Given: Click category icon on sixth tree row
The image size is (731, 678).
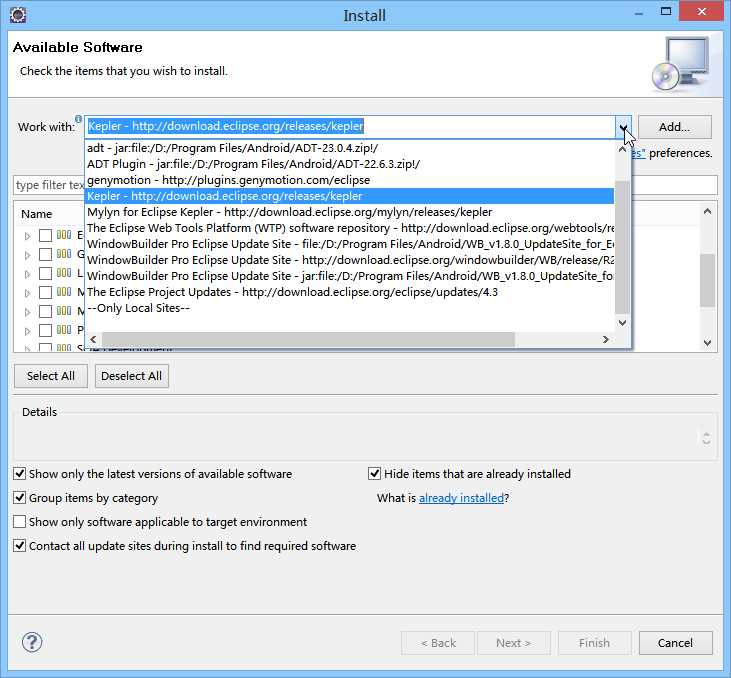Looking at the screenshot, I should pos(64,329).
